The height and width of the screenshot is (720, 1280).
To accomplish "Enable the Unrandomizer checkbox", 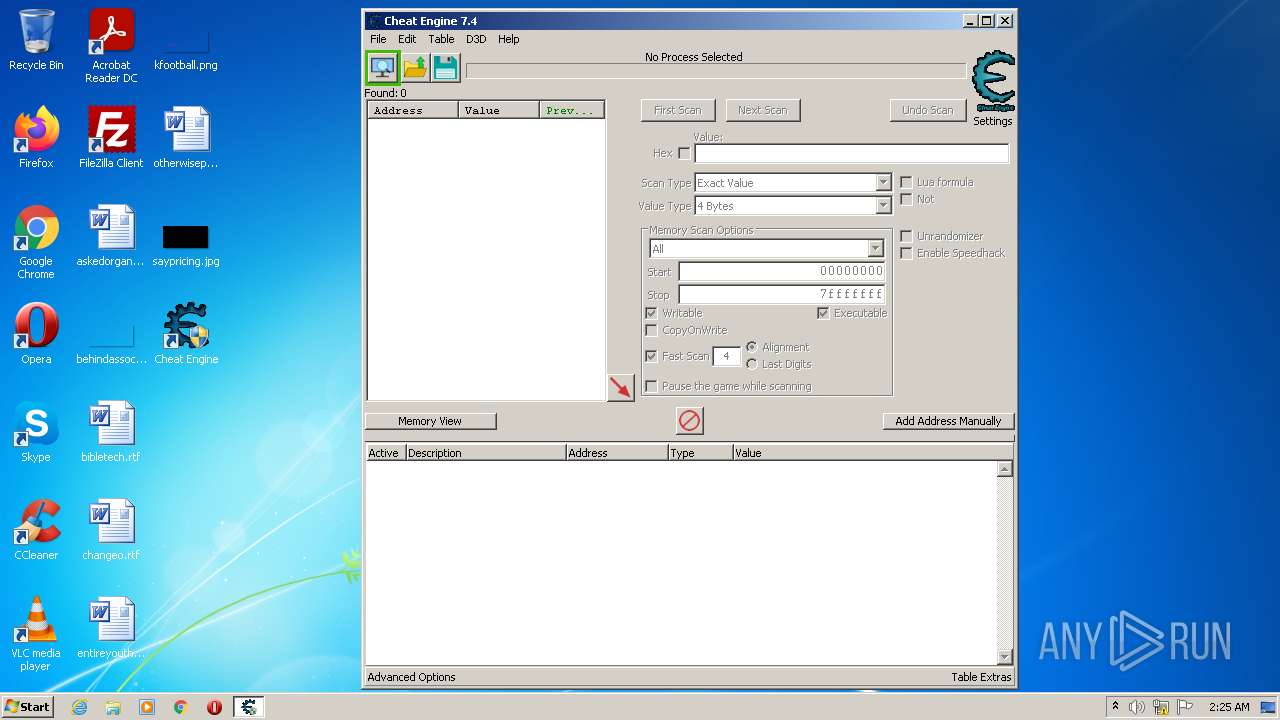I will [x=906, y=236].
